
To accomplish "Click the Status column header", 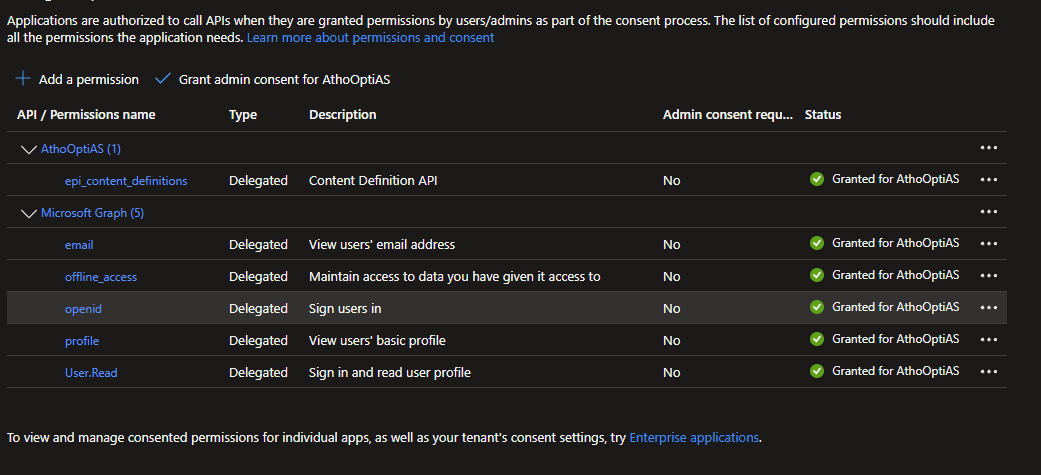I will 823,114.
